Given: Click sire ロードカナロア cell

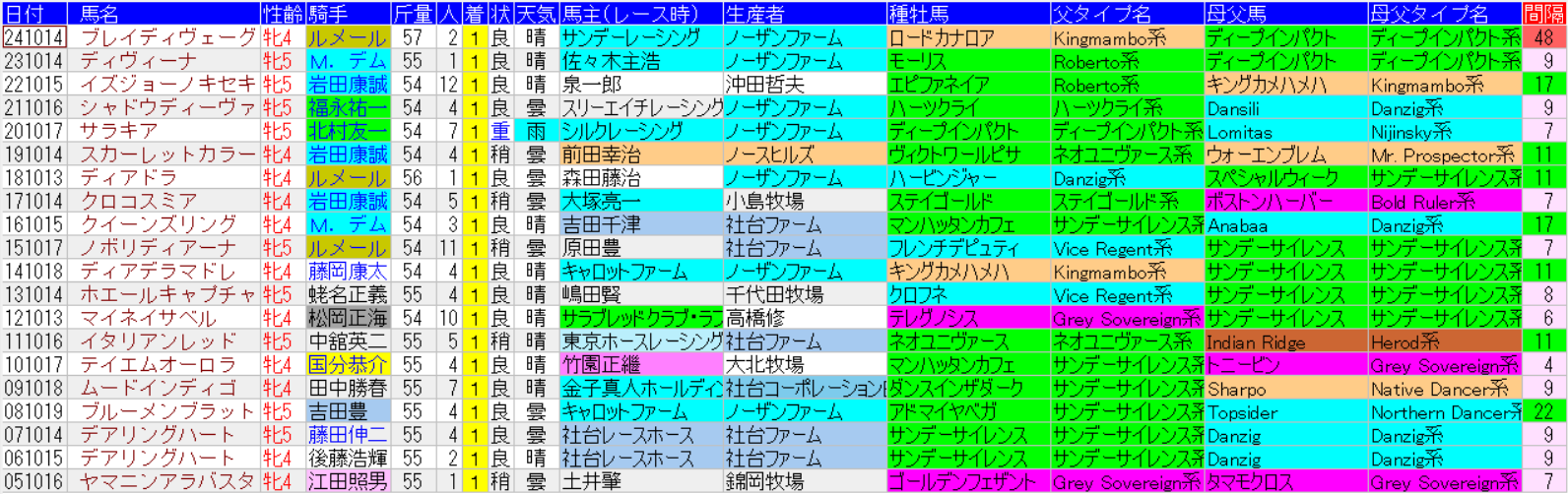Looking at the screenshot, I should point(968,37).
